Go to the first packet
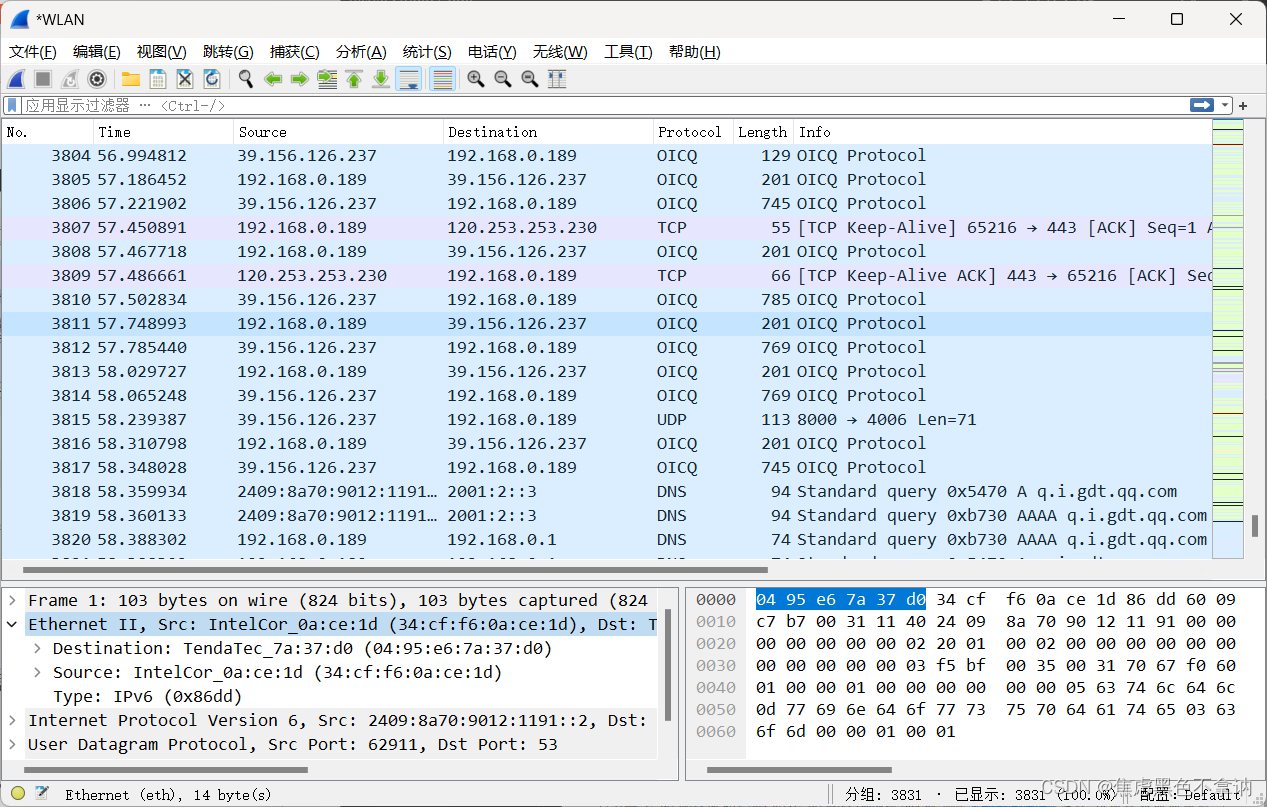This screenshot has width=1267, height=807. coord(354,79)
